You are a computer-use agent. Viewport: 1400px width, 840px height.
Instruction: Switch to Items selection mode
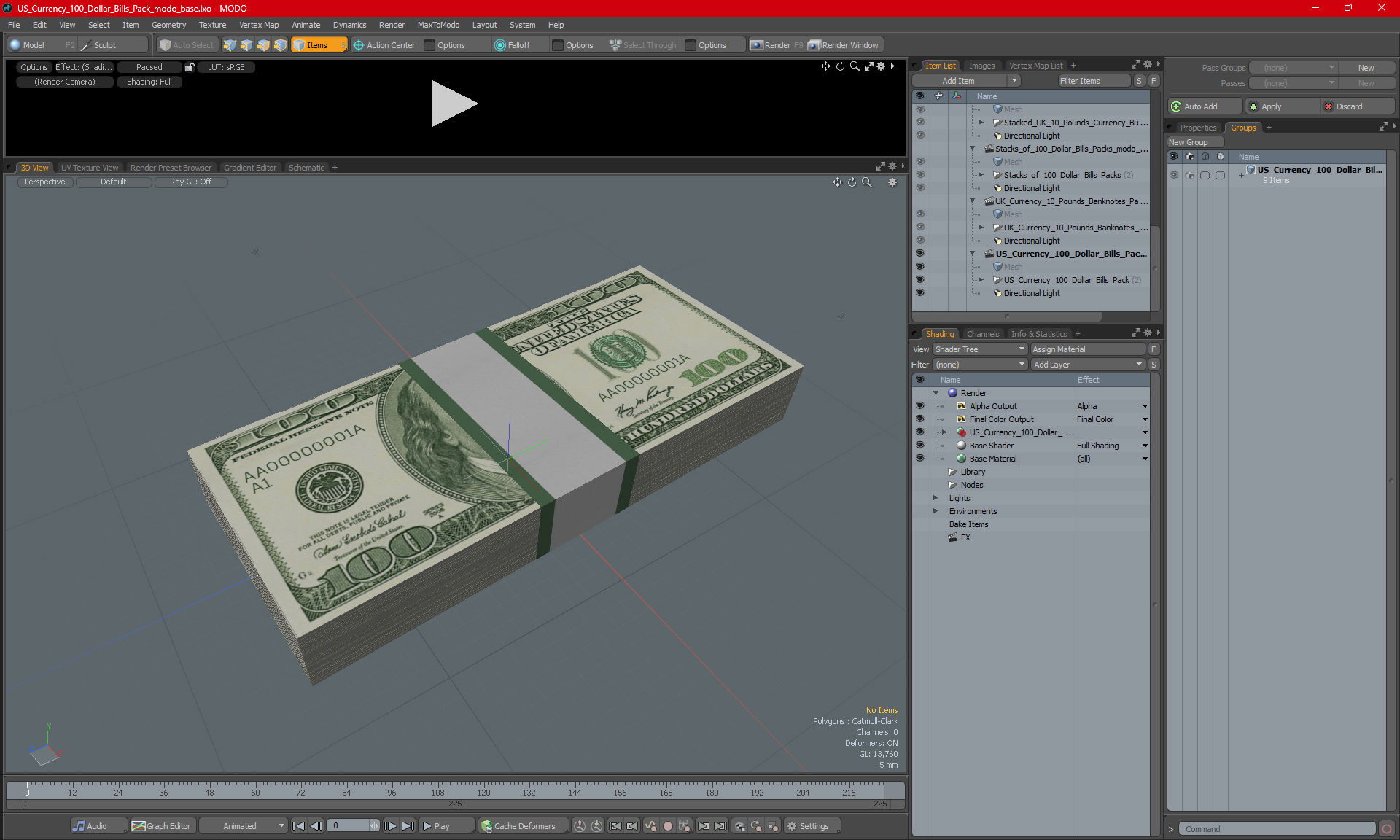318,45
